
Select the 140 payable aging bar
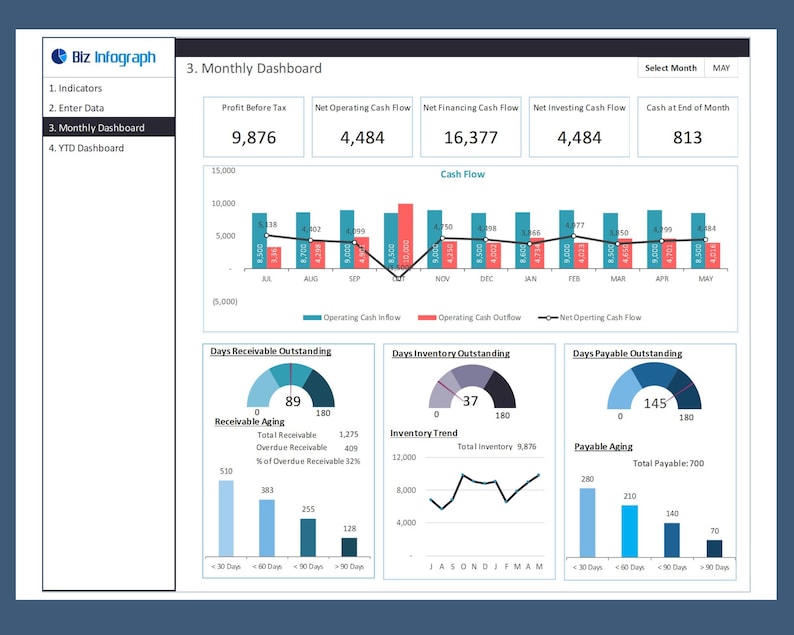coord(672,540)
